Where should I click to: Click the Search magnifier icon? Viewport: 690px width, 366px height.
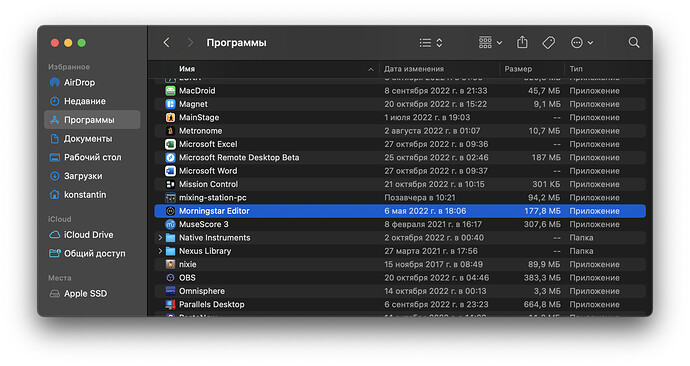tap(634, 43)
